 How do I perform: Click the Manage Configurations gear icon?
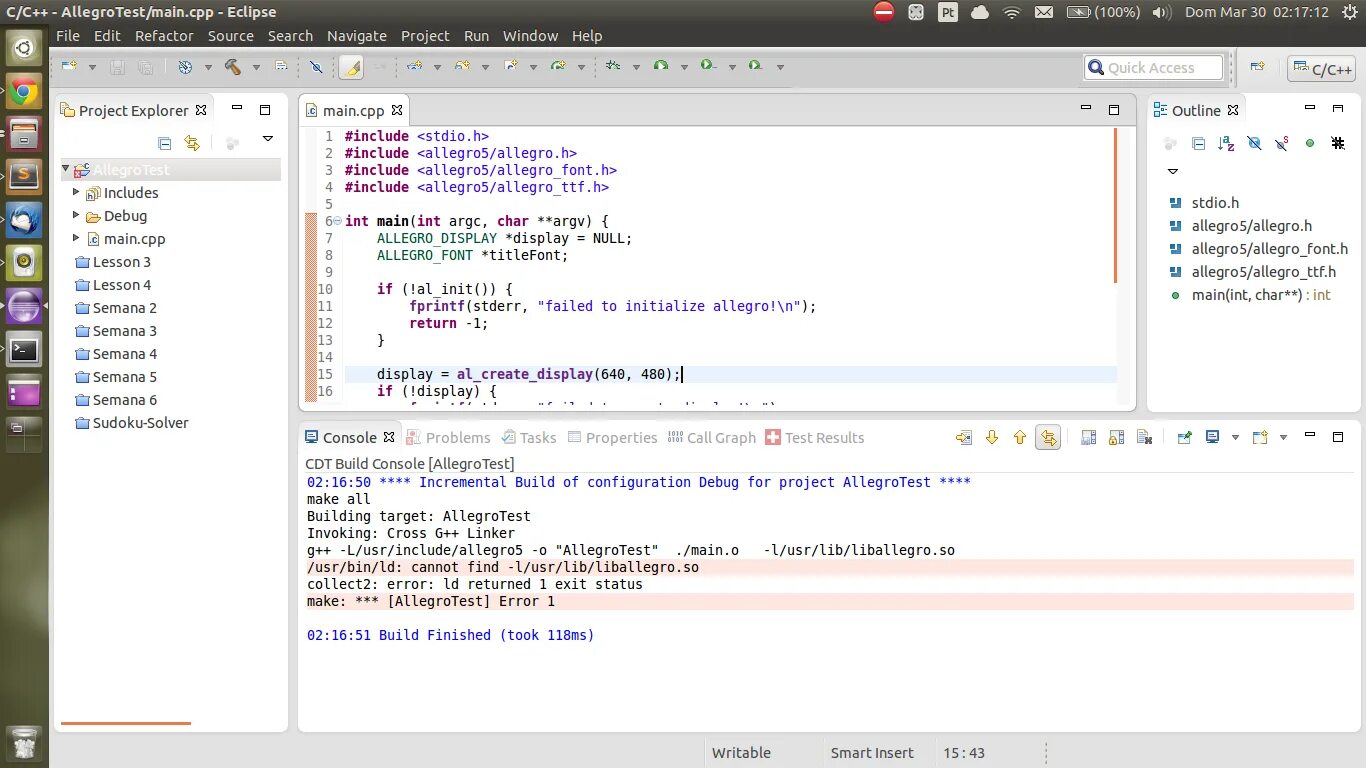[x=185, y=67]
